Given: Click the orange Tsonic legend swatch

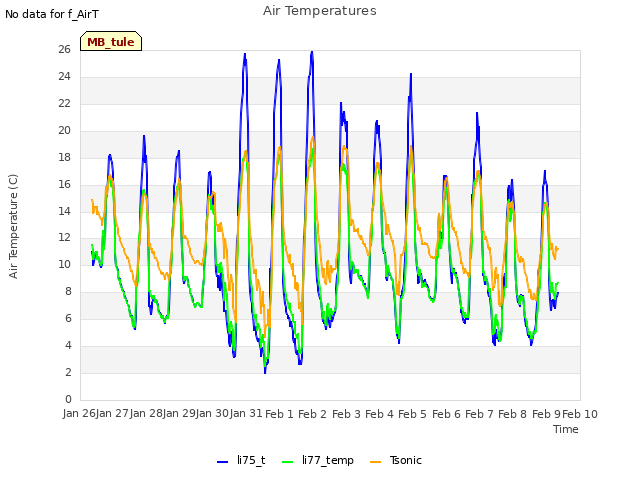Looking at the screenshot, I should (x=376, y=462).
